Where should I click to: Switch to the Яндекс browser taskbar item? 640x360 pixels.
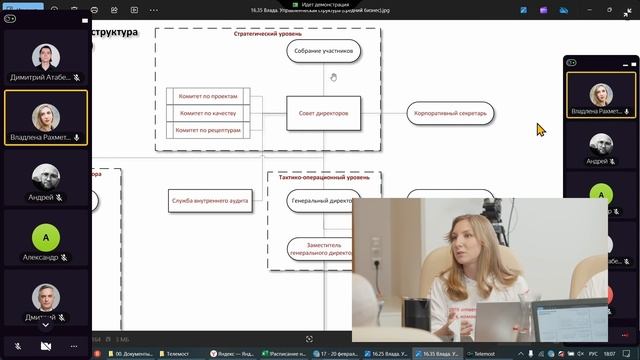231,354
